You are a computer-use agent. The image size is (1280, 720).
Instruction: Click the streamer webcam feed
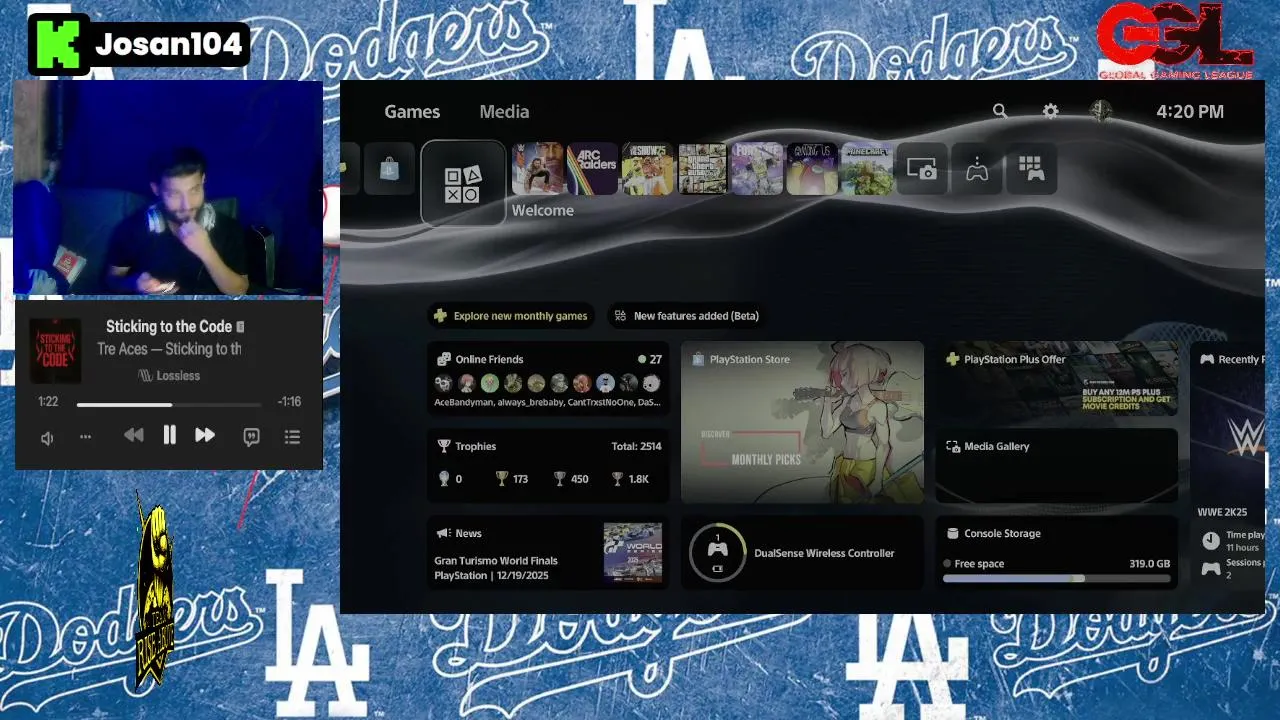[x=169, y=188]
